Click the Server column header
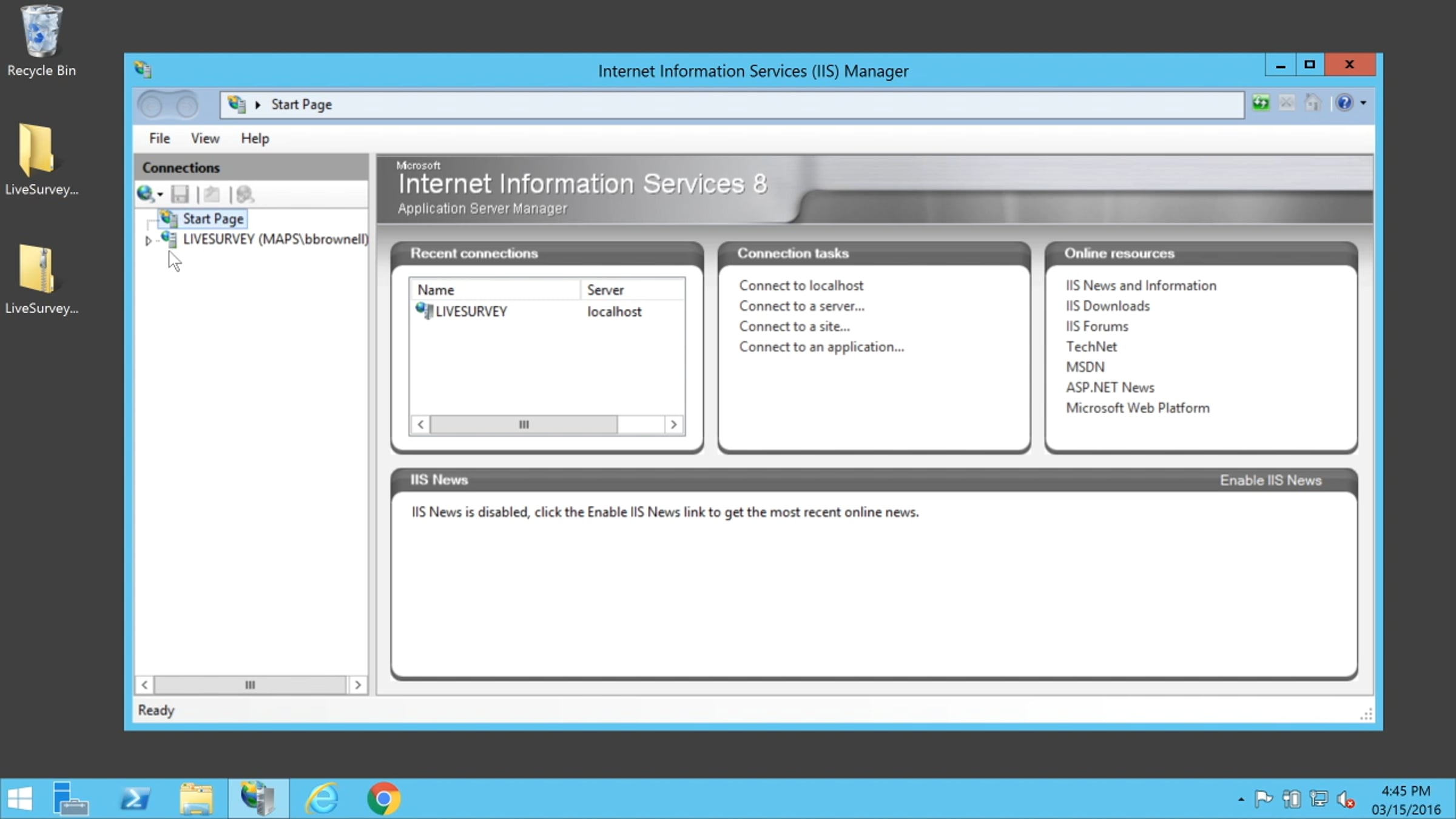 coord(633,289)
